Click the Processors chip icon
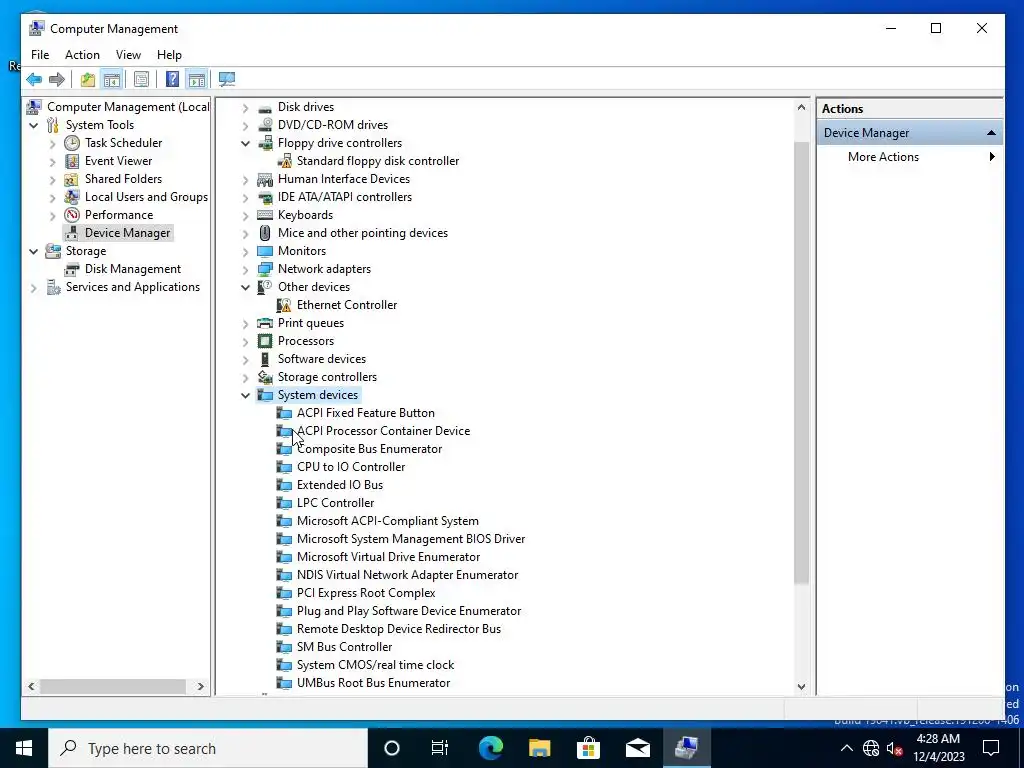 (x=264, y=341)
